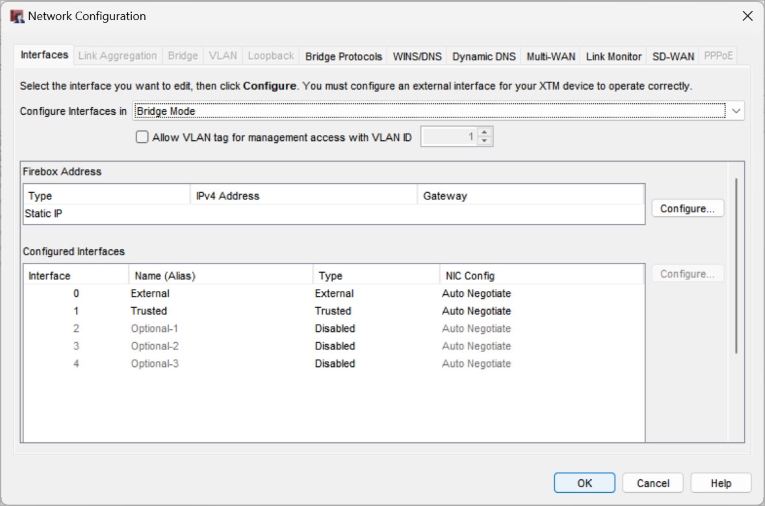Go to the Dynamic DNS tab
The width and height of the screenshot is (765, 506).
[483, 56]
